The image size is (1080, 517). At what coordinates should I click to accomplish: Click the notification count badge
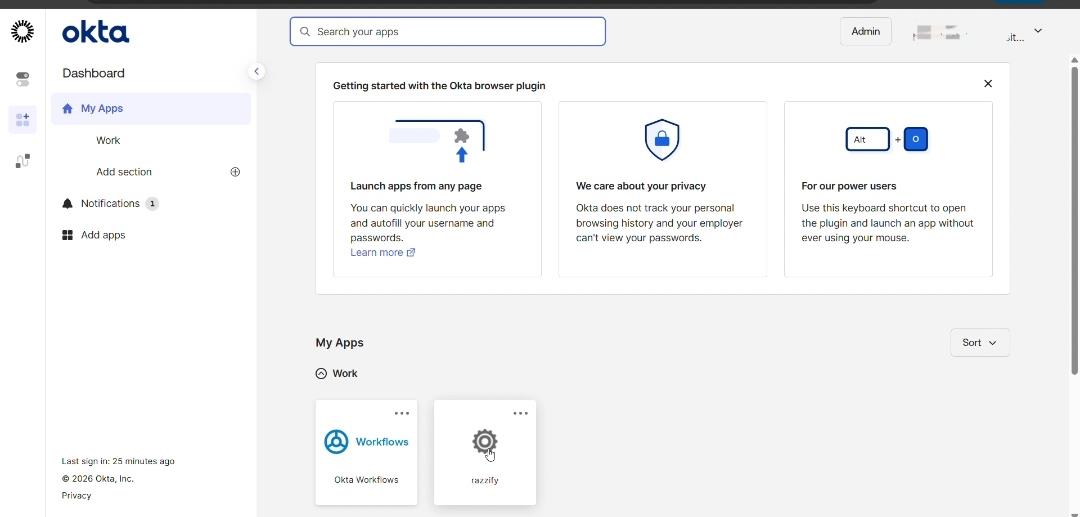pos(152,204)
